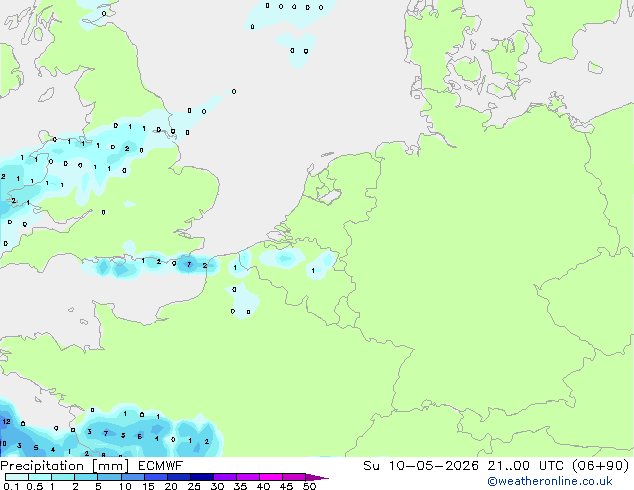The width and height of the screenshot is (634, 490).
Task: Click the 30–35 mm violet legend swatch
Action: click(225, 477)
